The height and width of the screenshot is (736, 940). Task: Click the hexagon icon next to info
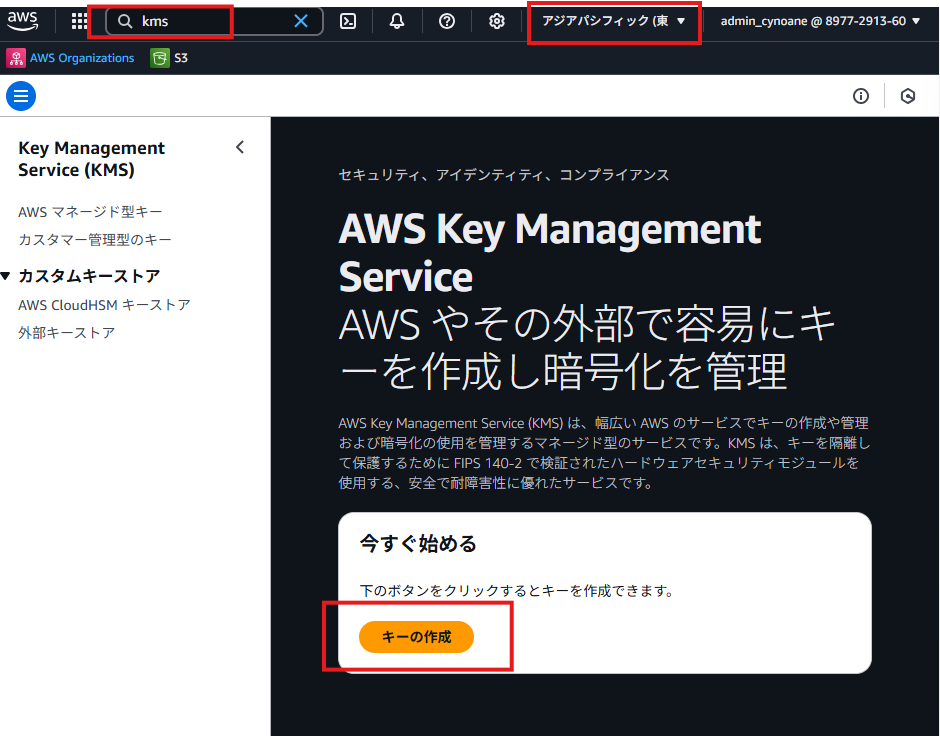908,96
